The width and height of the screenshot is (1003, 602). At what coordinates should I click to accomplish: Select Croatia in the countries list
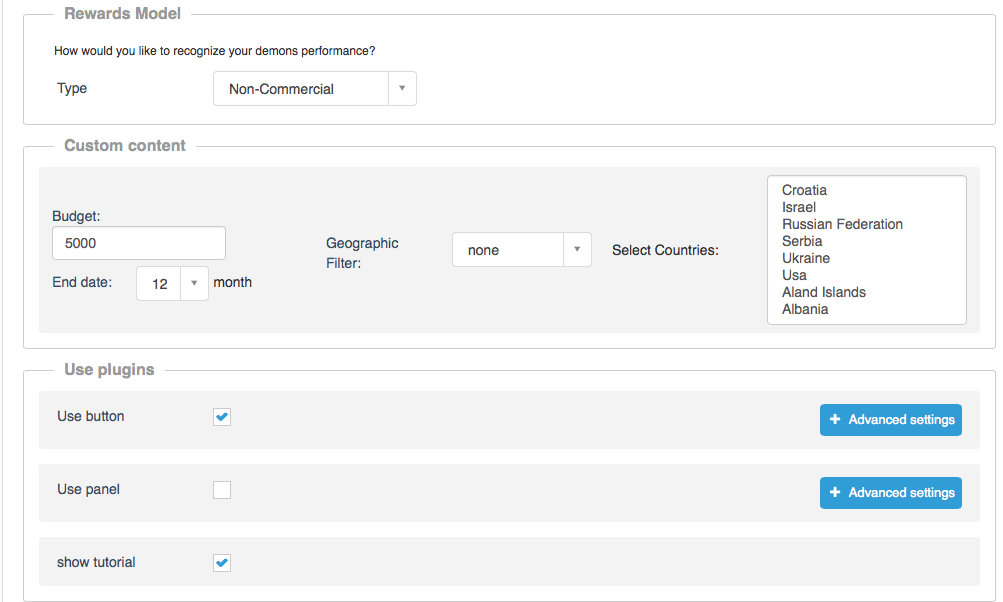pyautogui.click(x=805, y=190)
